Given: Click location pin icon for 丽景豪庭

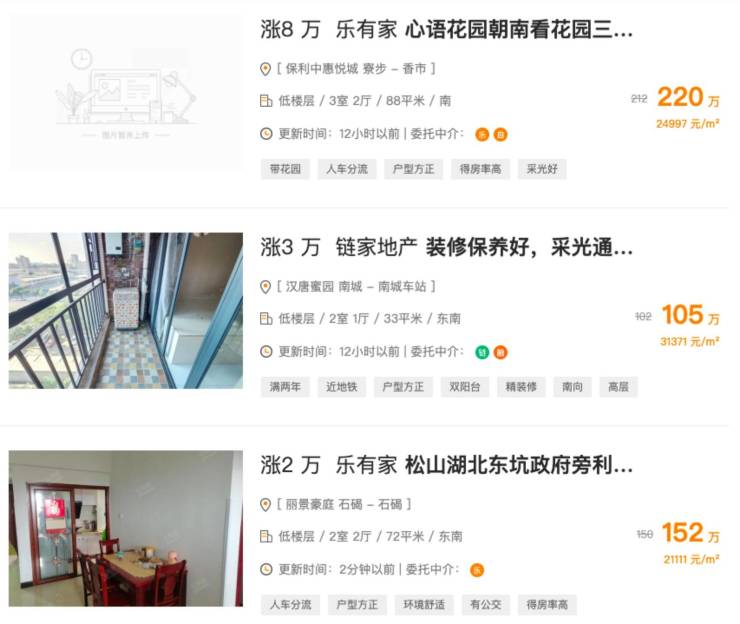Looking at the screenshot, I should tap(266, 505).
